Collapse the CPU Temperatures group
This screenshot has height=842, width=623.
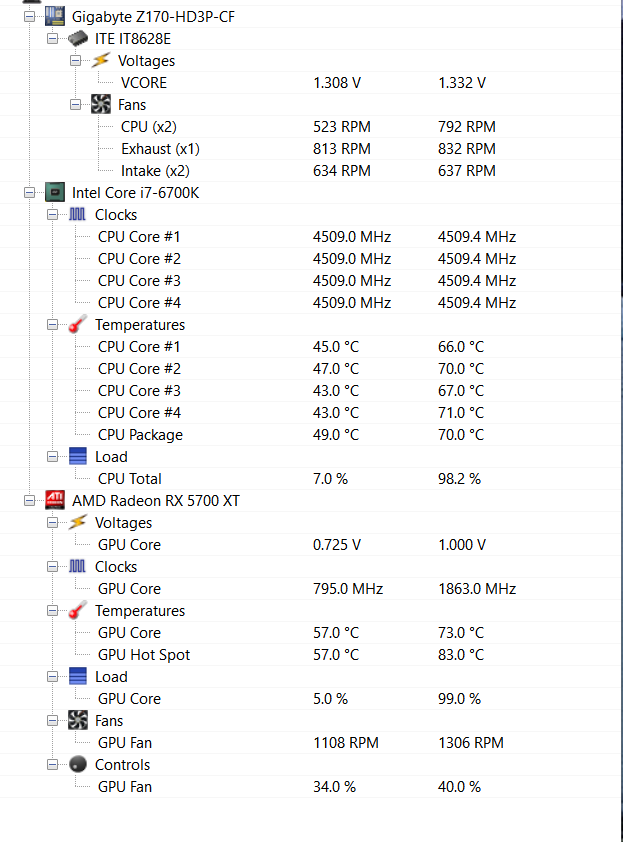pos(52,324)
